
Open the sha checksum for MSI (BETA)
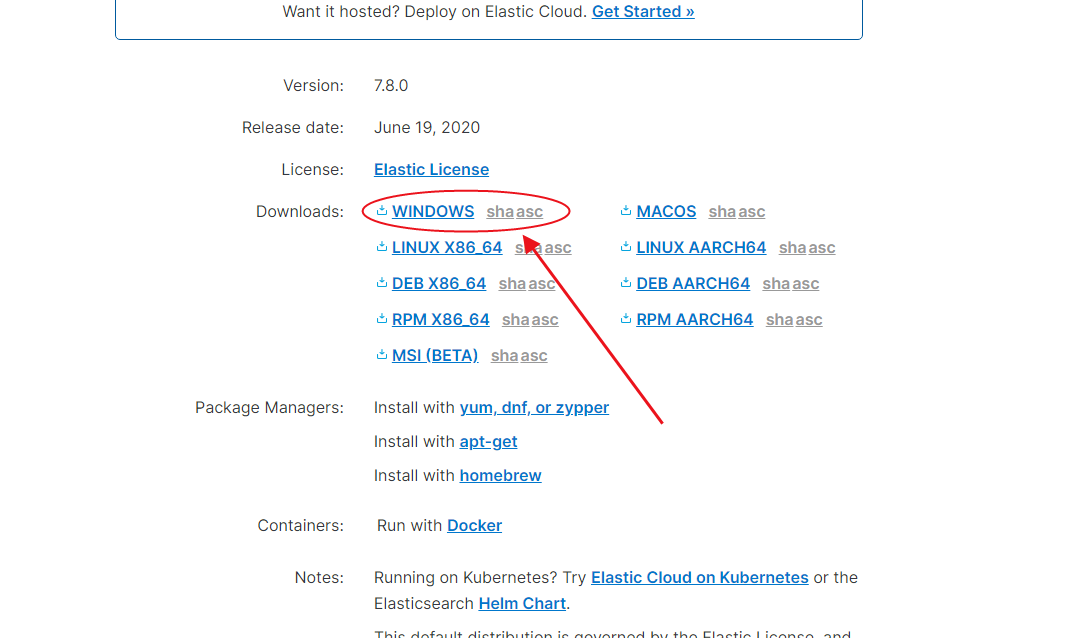tap(505, 356)
